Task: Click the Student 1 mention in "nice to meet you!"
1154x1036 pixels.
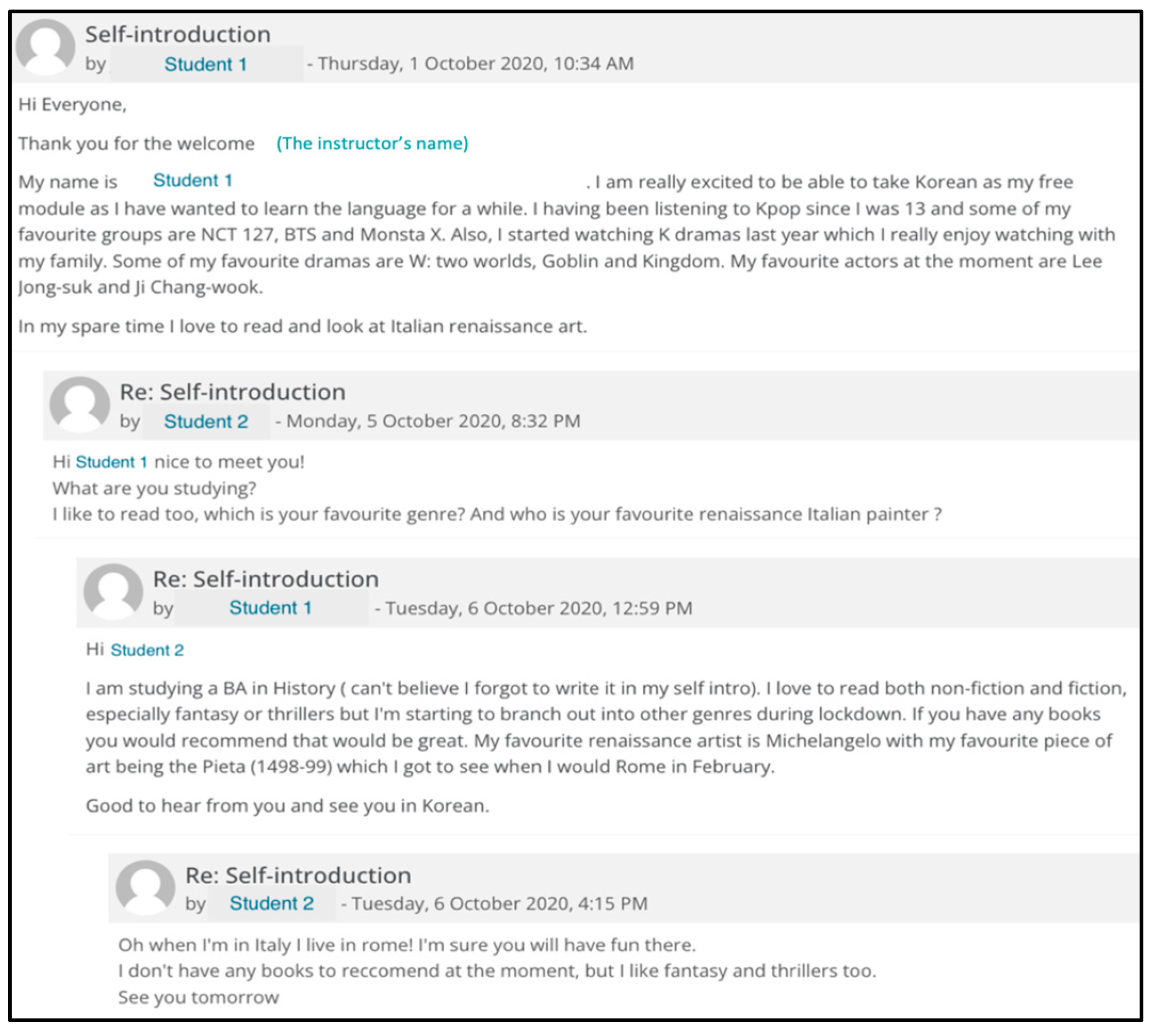Action: 111,462
